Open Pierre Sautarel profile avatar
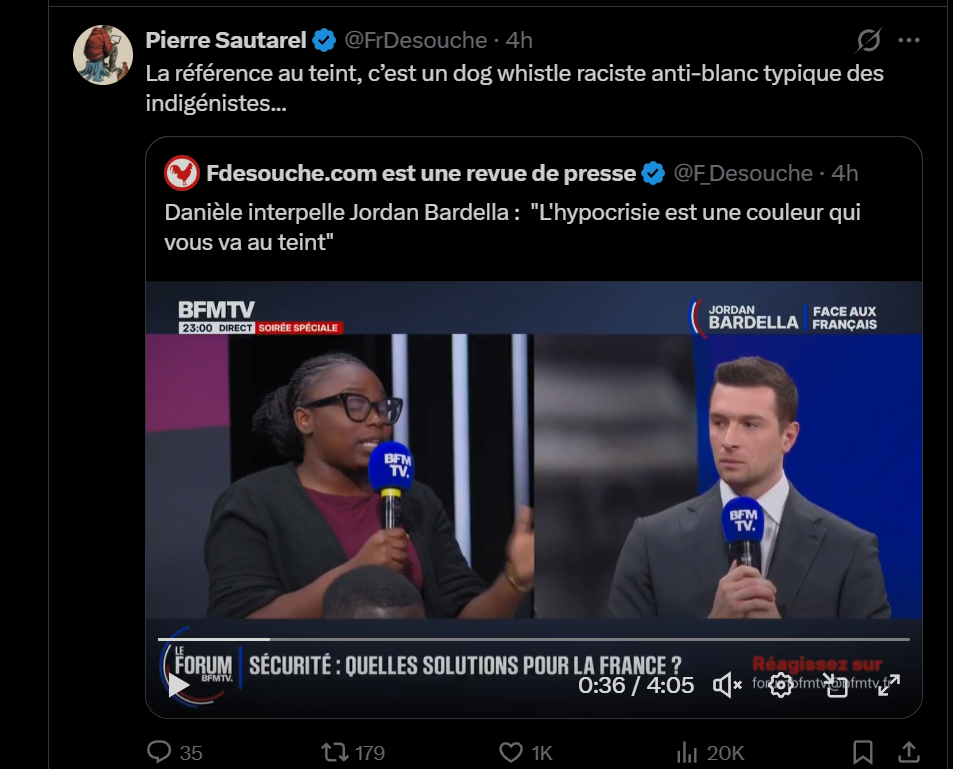This screenshot has width=953, height=769. pos(103,55)
